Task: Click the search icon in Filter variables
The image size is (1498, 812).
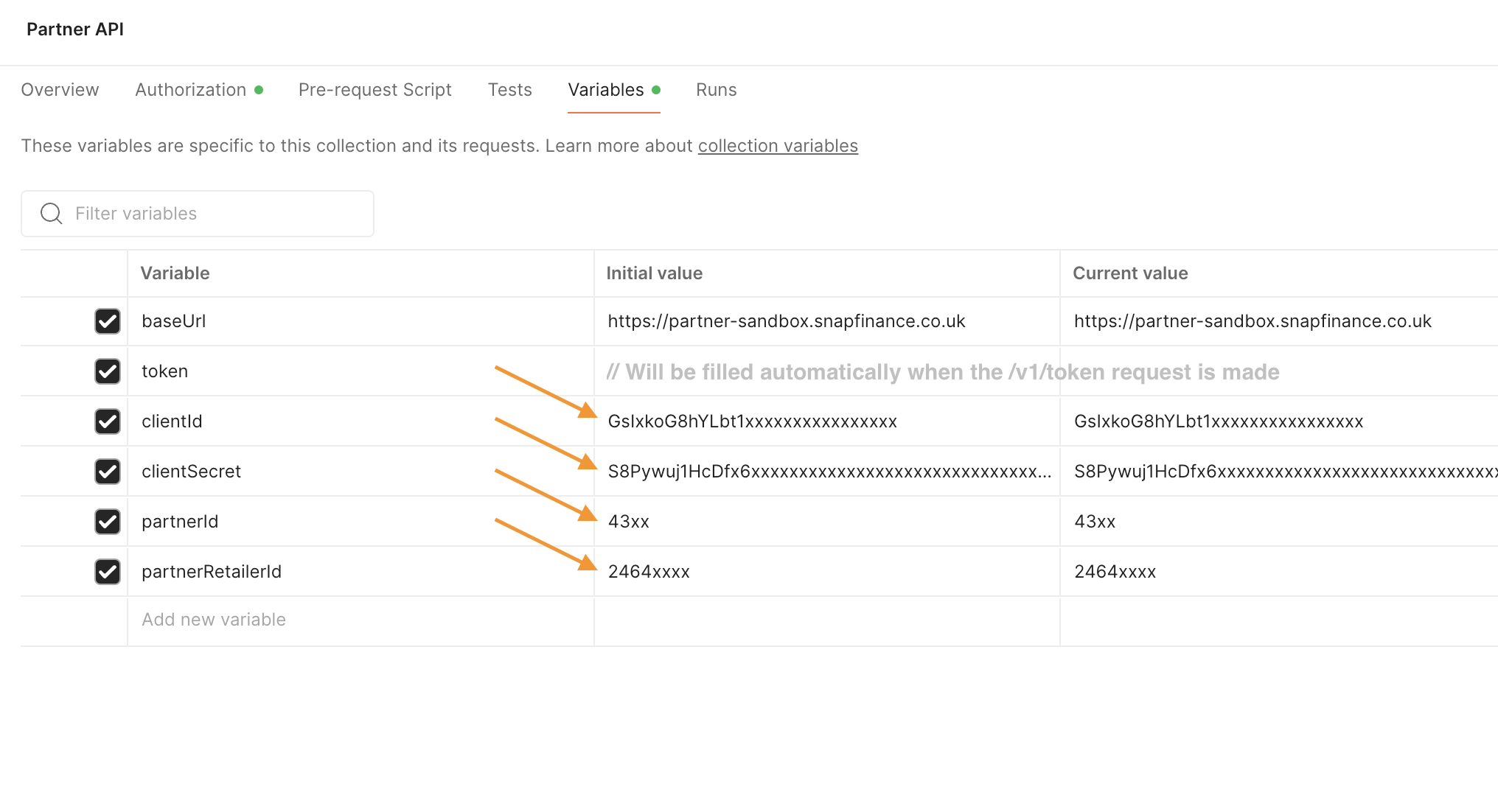Action: (52, 214)
